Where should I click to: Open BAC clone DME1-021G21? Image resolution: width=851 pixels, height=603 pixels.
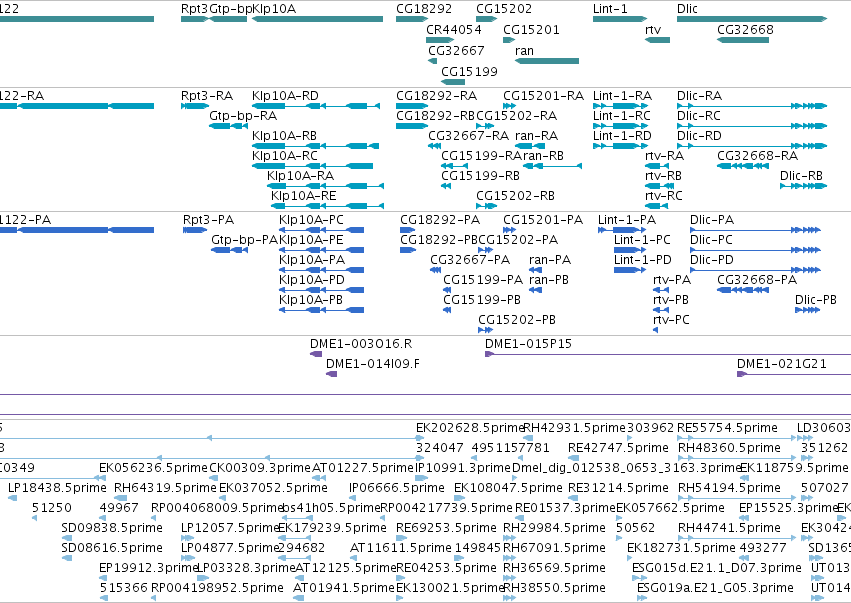click(794, 374)
